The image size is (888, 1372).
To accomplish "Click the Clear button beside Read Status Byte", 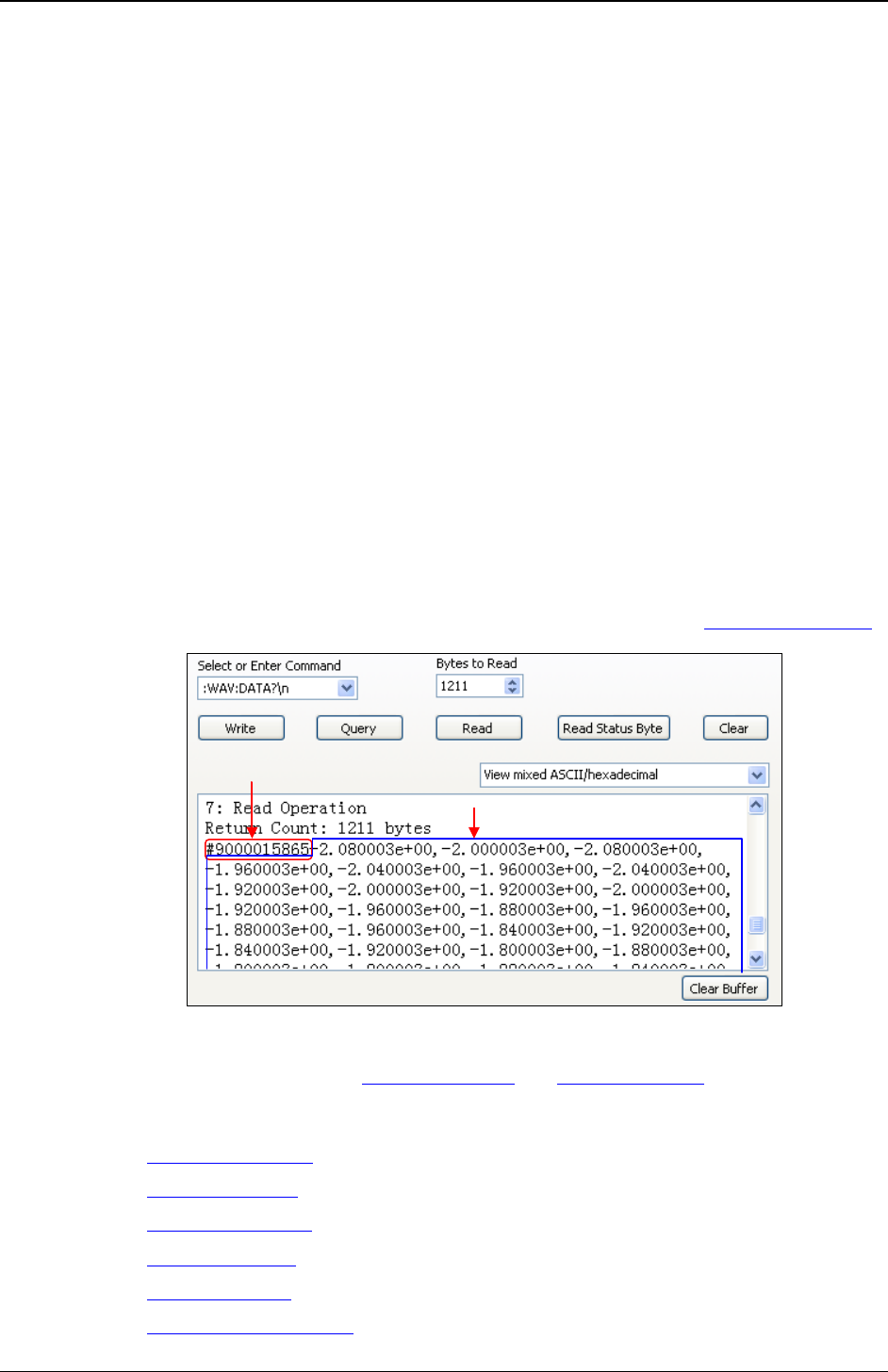I will click(x=734, y=728).
